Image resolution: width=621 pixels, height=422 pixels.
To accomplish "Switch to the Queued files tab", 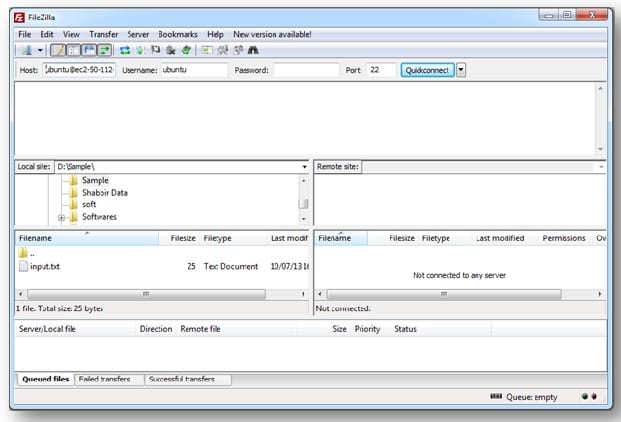I will click(46, 379).
